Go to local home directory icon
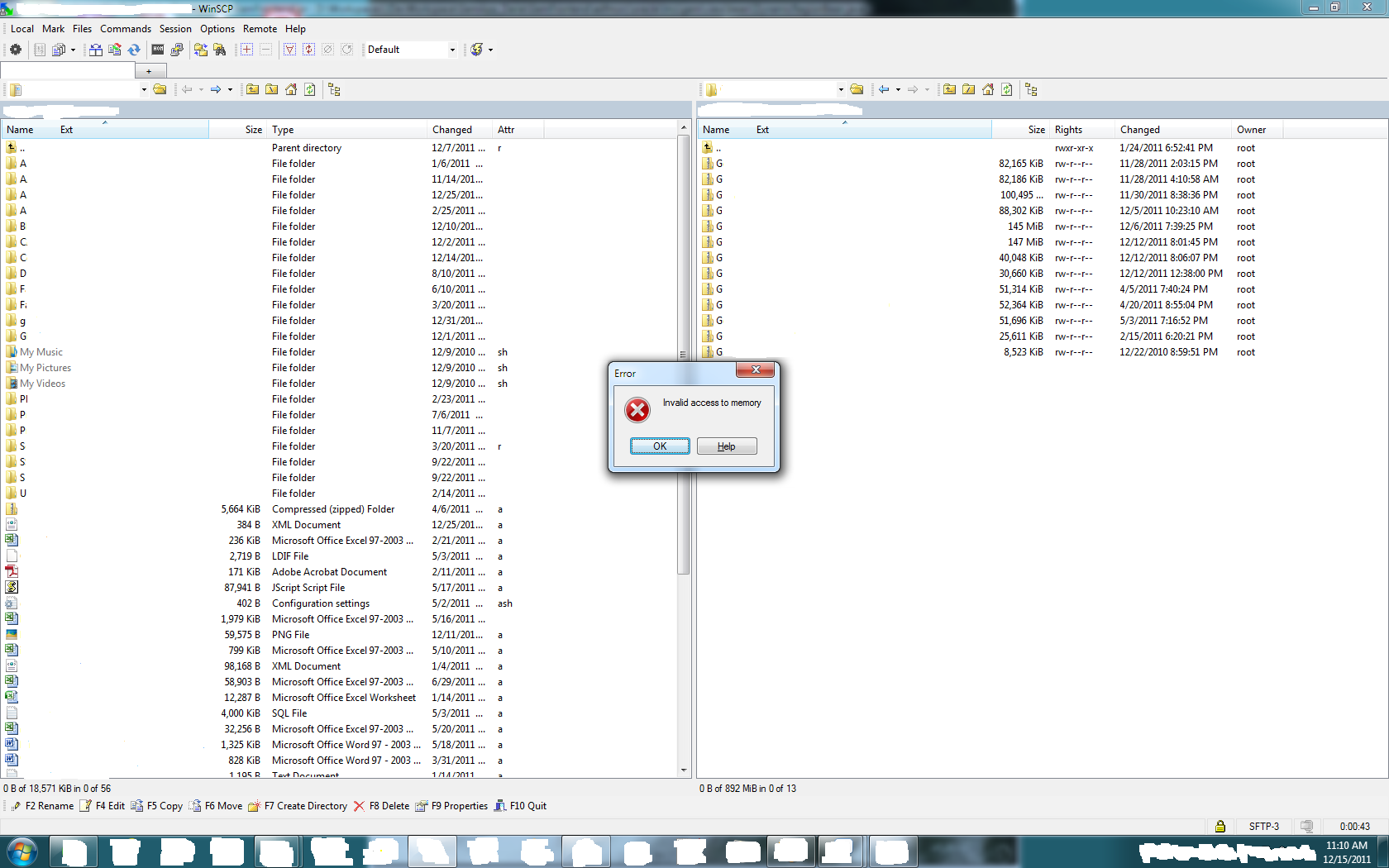The height and width of the screenshot is (868, 1389). [291, 89]
